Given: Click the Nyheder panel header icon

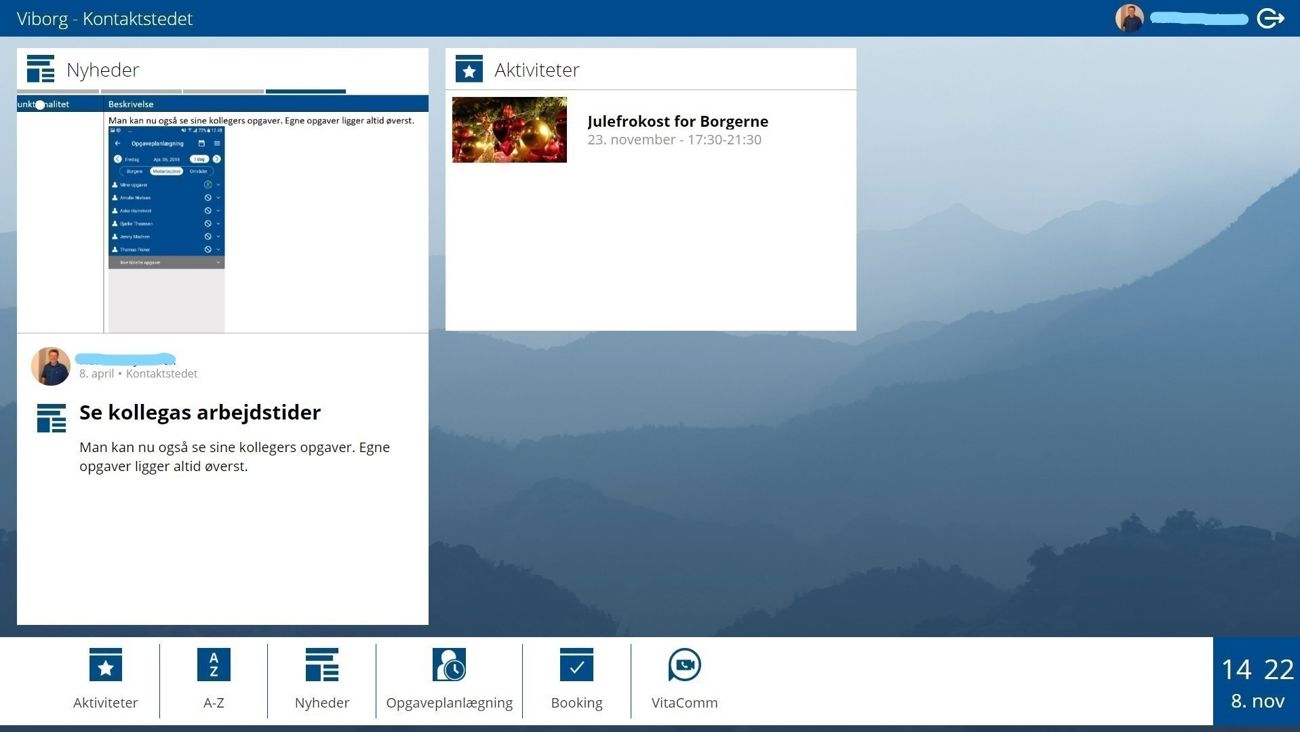Looking at the screenshot, I should point(40,69).
